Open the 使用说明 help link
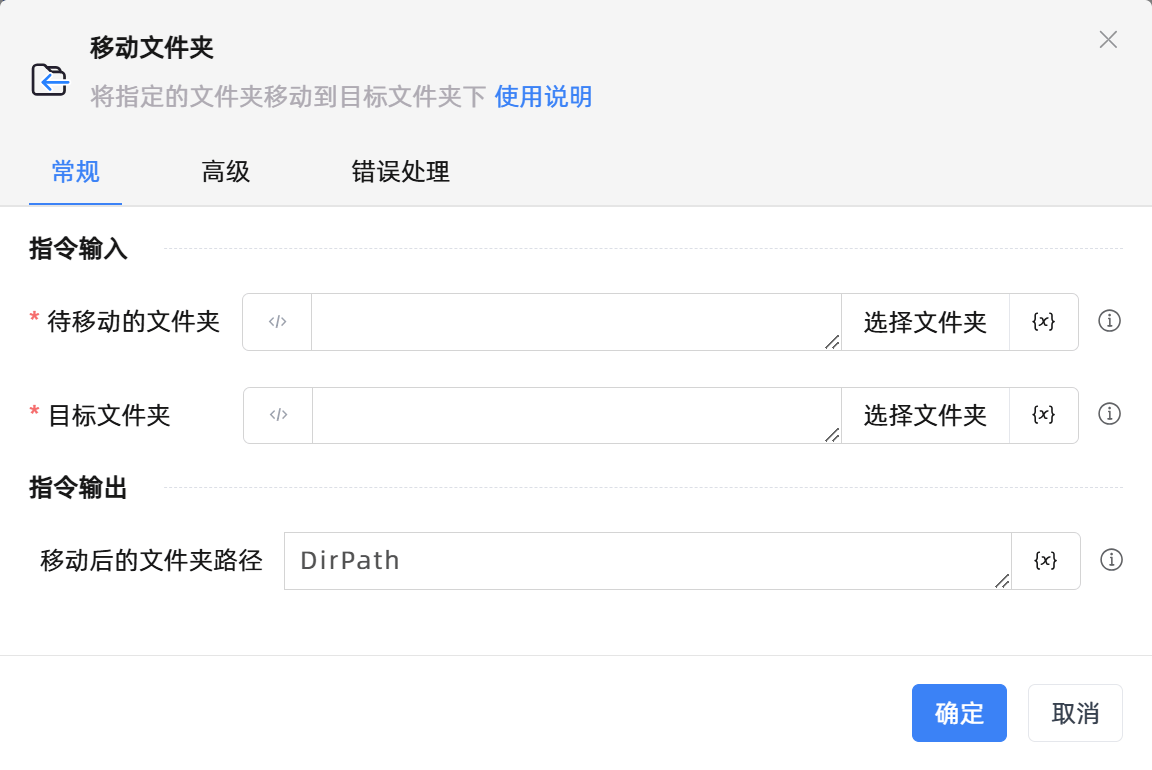Screen dimensions: 1152x770 click(x=543, y=97)
